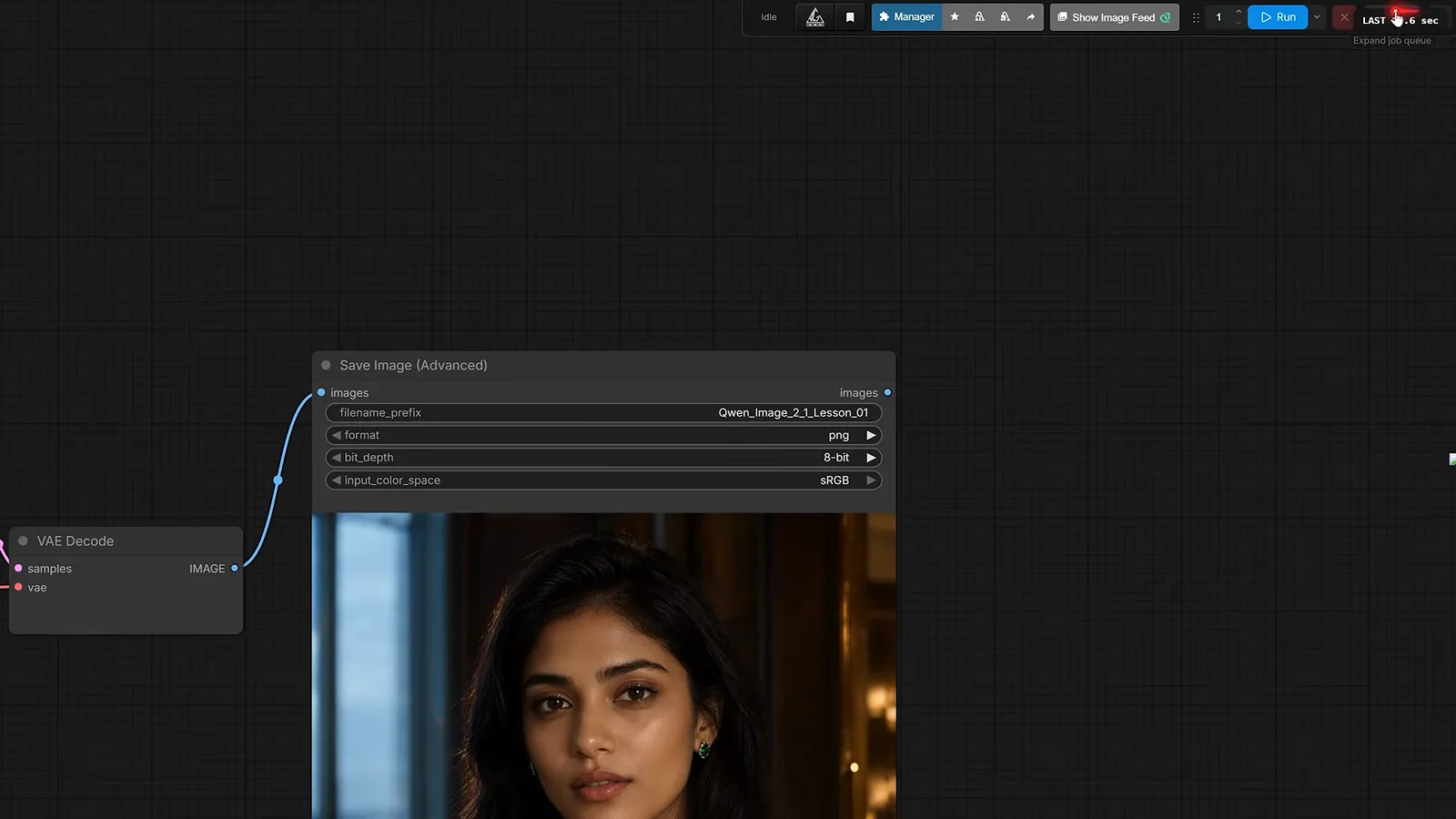Click the VAE Decode node title
The image size is (1456, 819).
click(x=76, y=541)
